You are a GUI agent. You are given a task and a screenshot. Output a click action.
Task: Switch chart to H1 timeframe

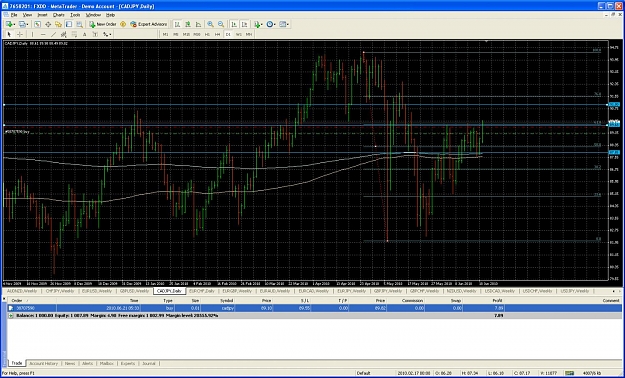(x=207, y=34)
